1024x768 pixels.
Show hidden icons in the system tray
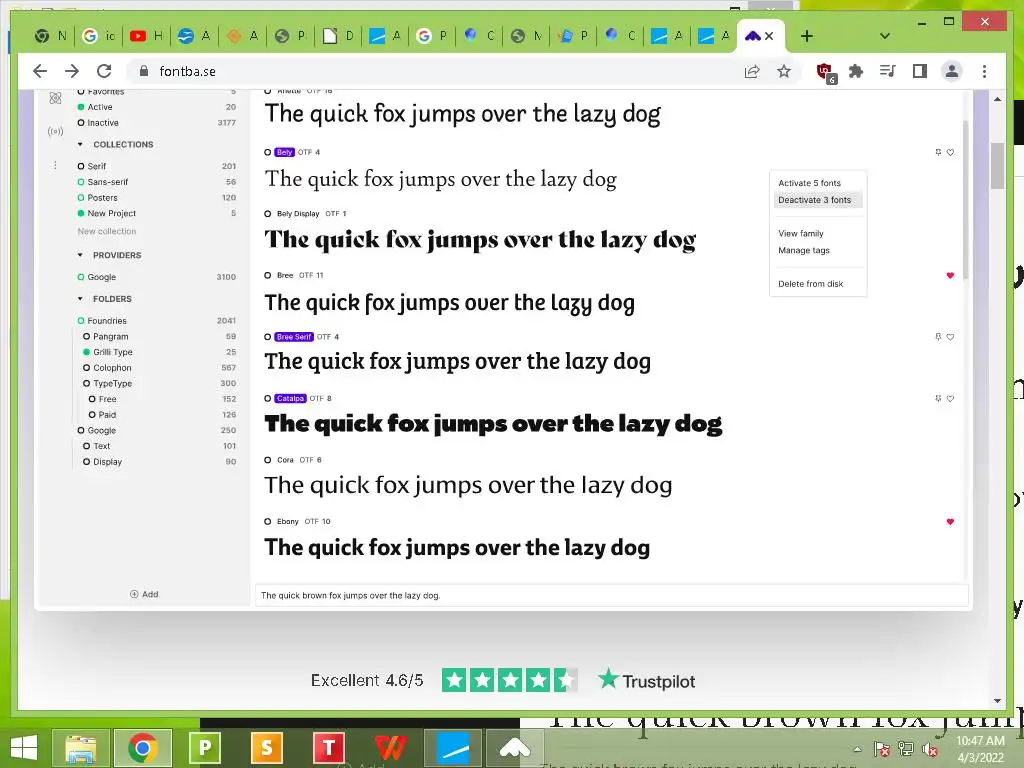coord(857,749)
